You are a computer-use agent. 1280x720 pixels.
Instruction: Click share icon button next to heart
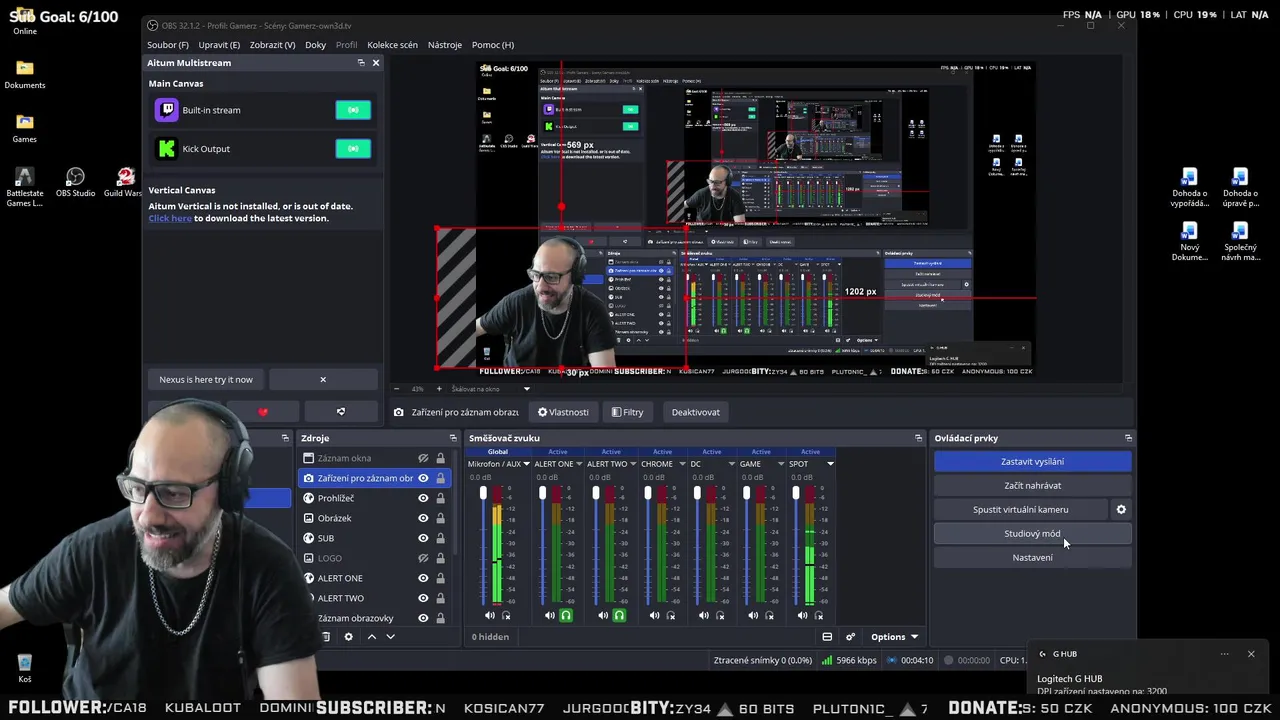pos(340,412)
